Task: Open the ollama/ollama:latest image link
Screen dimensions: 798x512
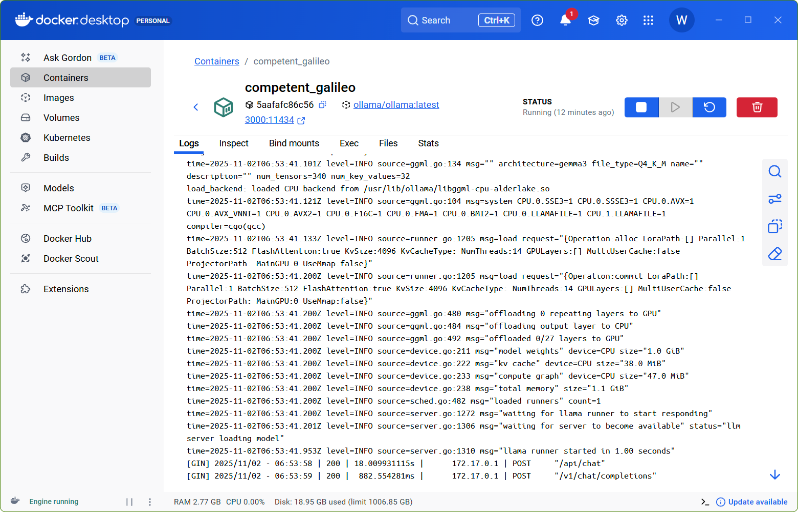Action: (395, 105)
